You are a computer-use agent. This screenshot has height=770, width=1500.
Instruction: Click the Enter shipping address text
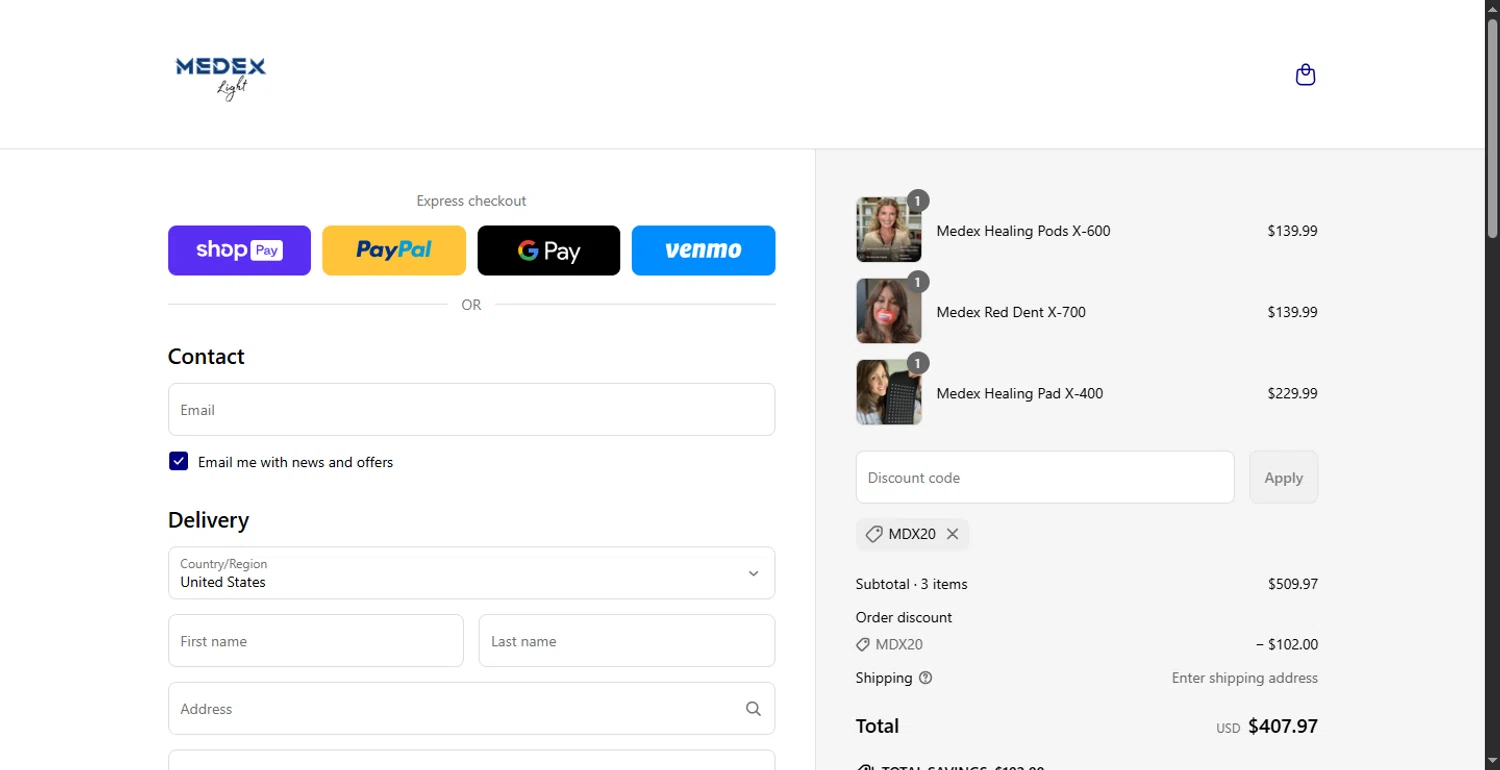(1245, 678)
